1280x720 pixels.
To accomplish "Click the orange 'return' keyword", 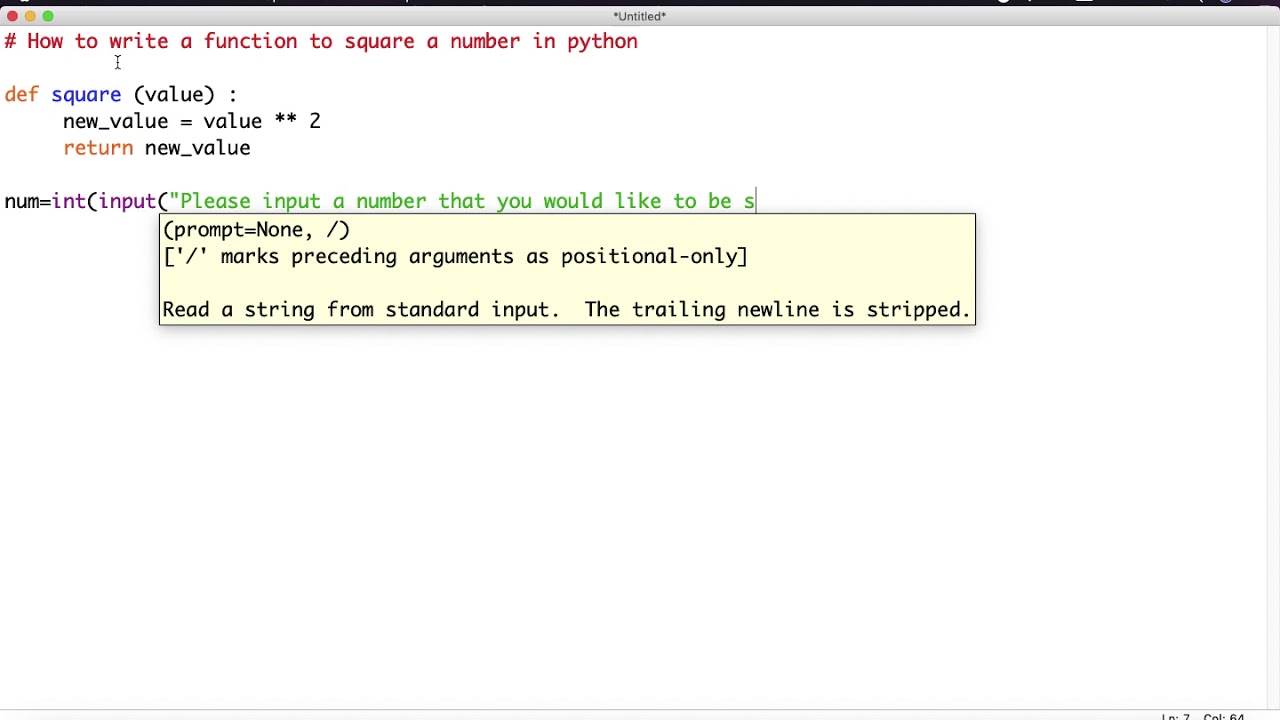I will 98,148.
